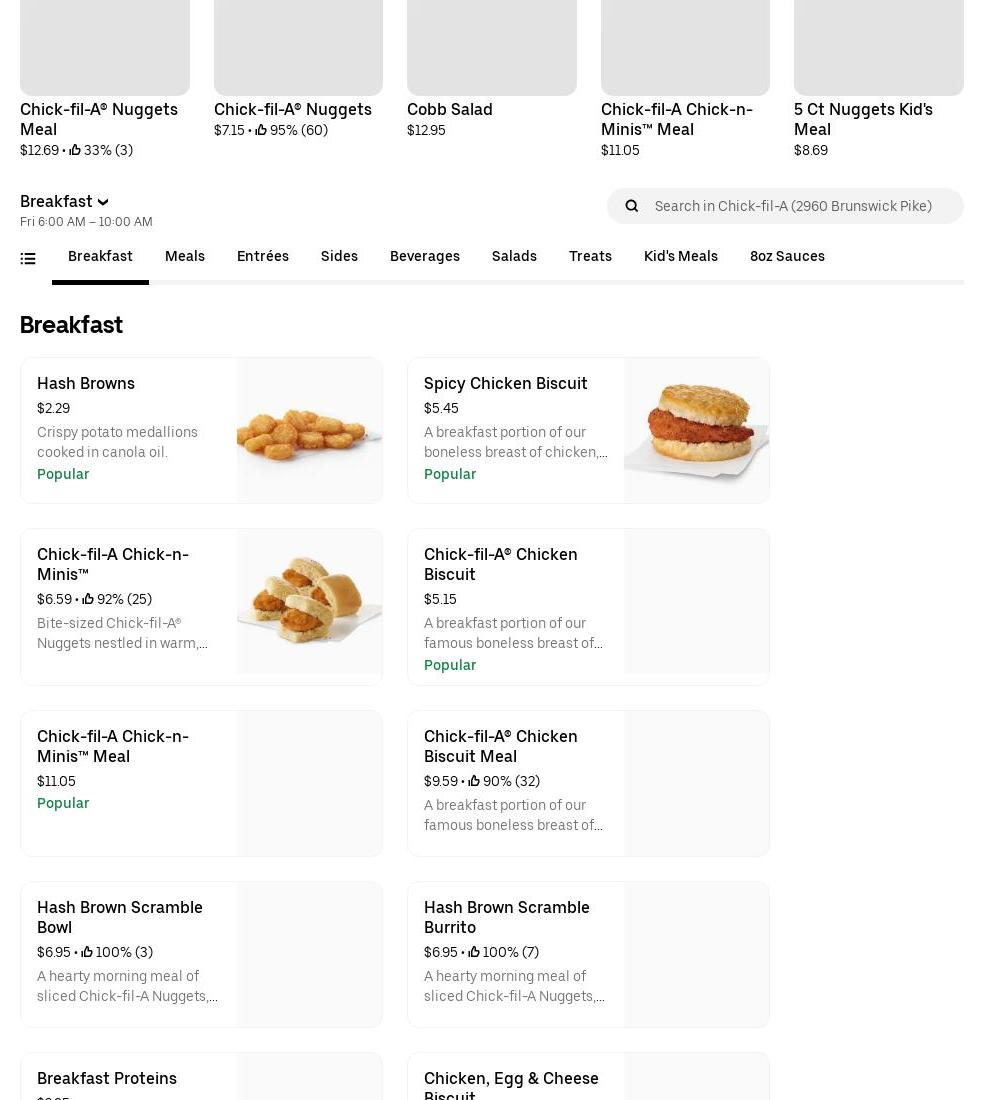Click thumbs-up icon on Hash Brown Scramble Bowl

coord(87,952)
